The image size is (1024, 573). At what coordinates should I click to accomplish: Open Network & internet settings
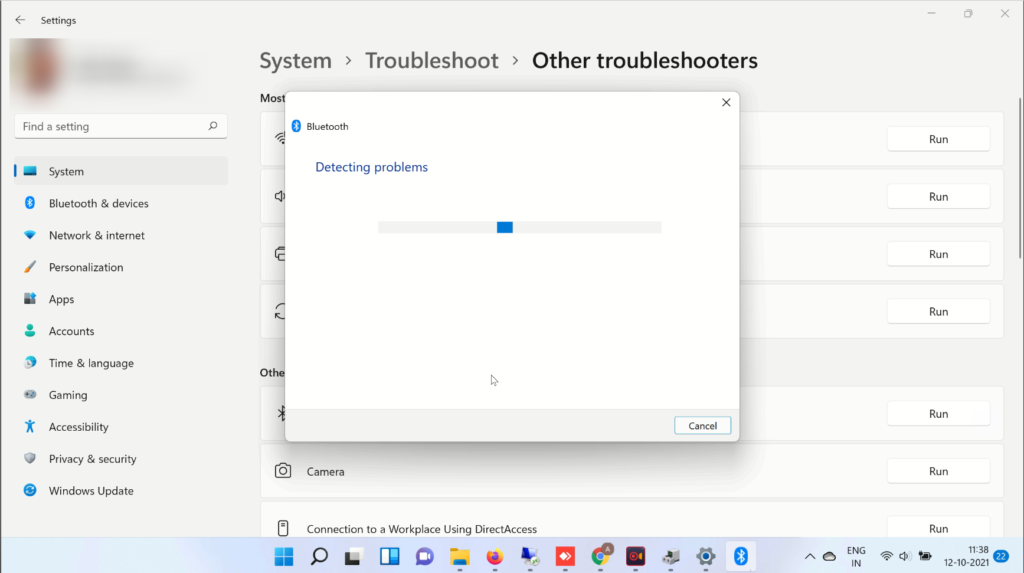pos(121,235)
